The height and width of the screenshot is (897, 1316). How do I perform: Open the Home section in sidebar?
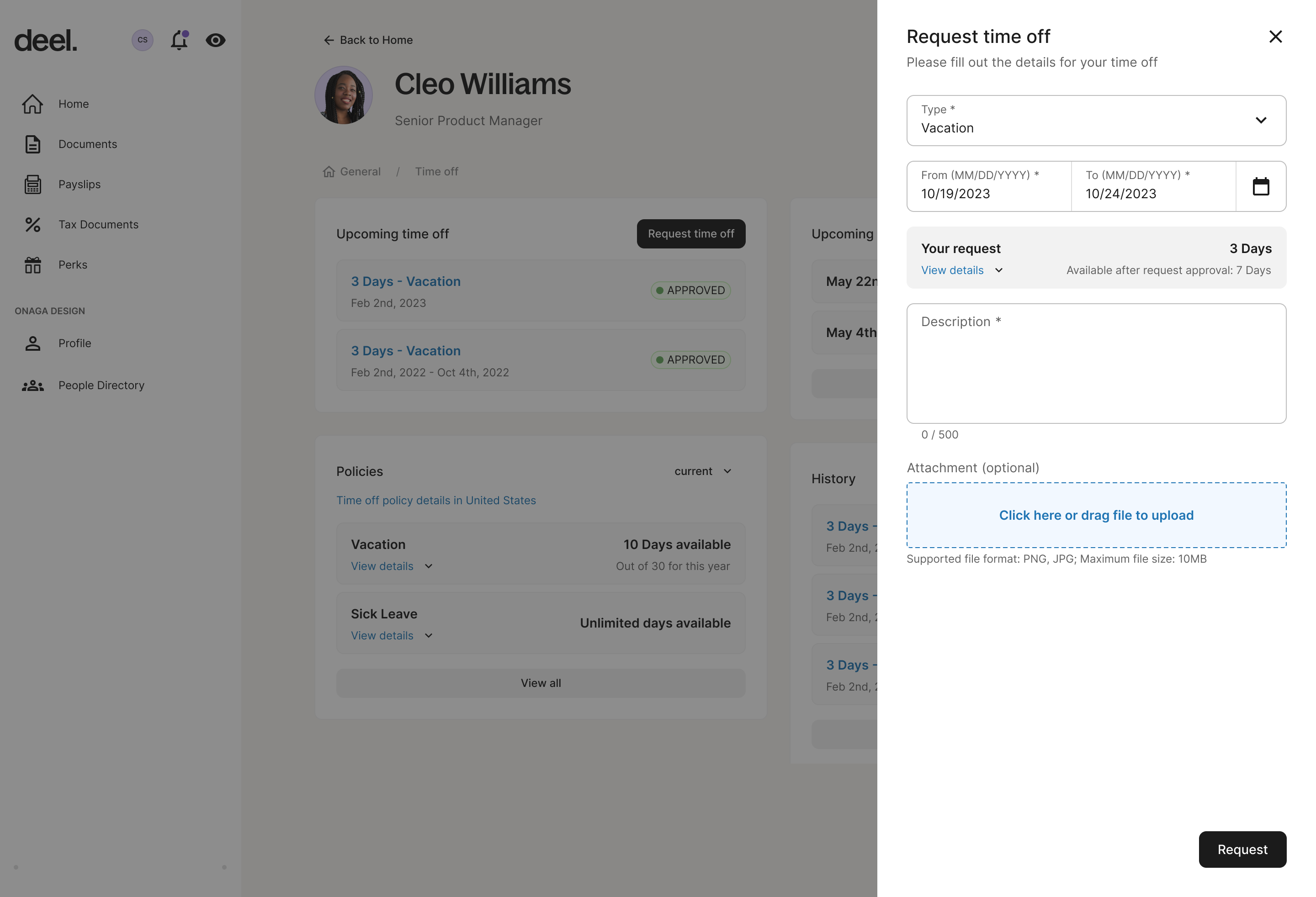click(x=73, y=104)
